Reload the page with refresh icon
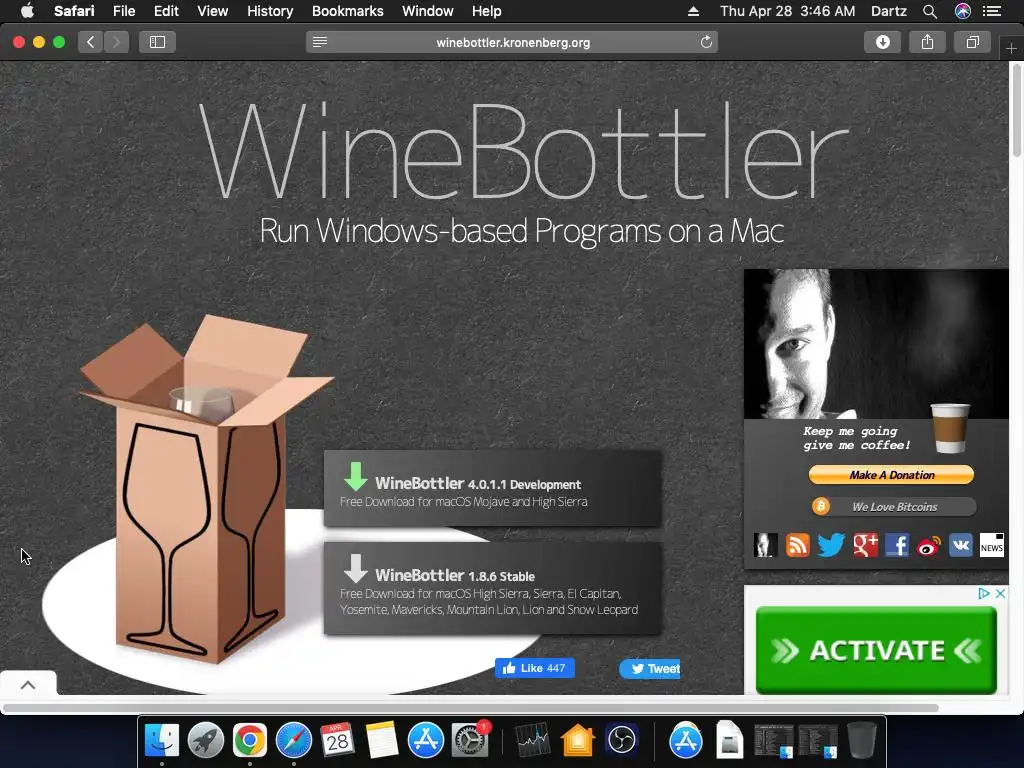The image size is (1024, 768). click(x=706, y=42)
